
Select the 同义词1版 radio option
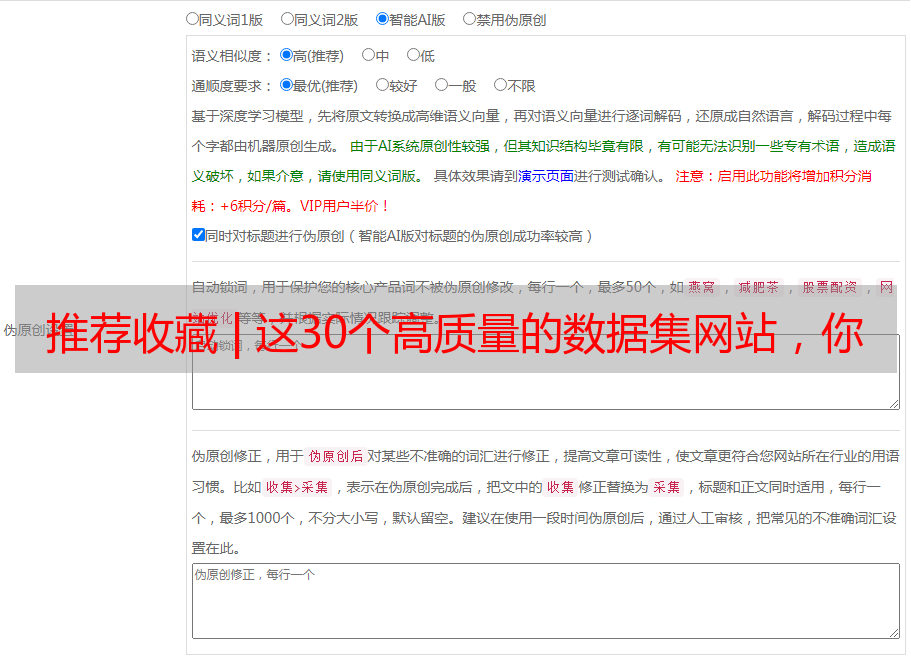[x=192, y=19]
